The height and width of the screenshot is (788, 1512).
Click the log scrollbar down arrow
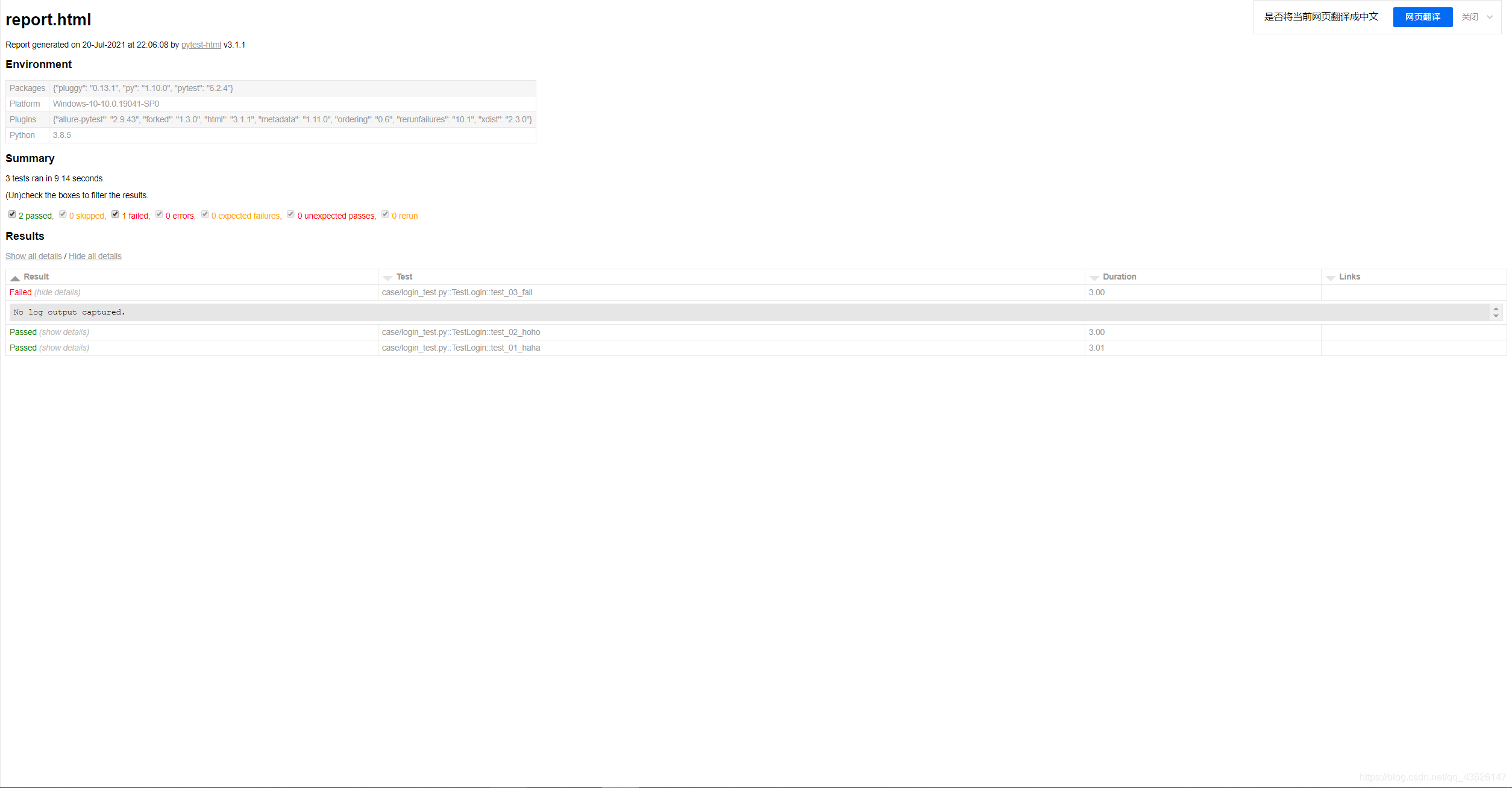pos(1496,316)
